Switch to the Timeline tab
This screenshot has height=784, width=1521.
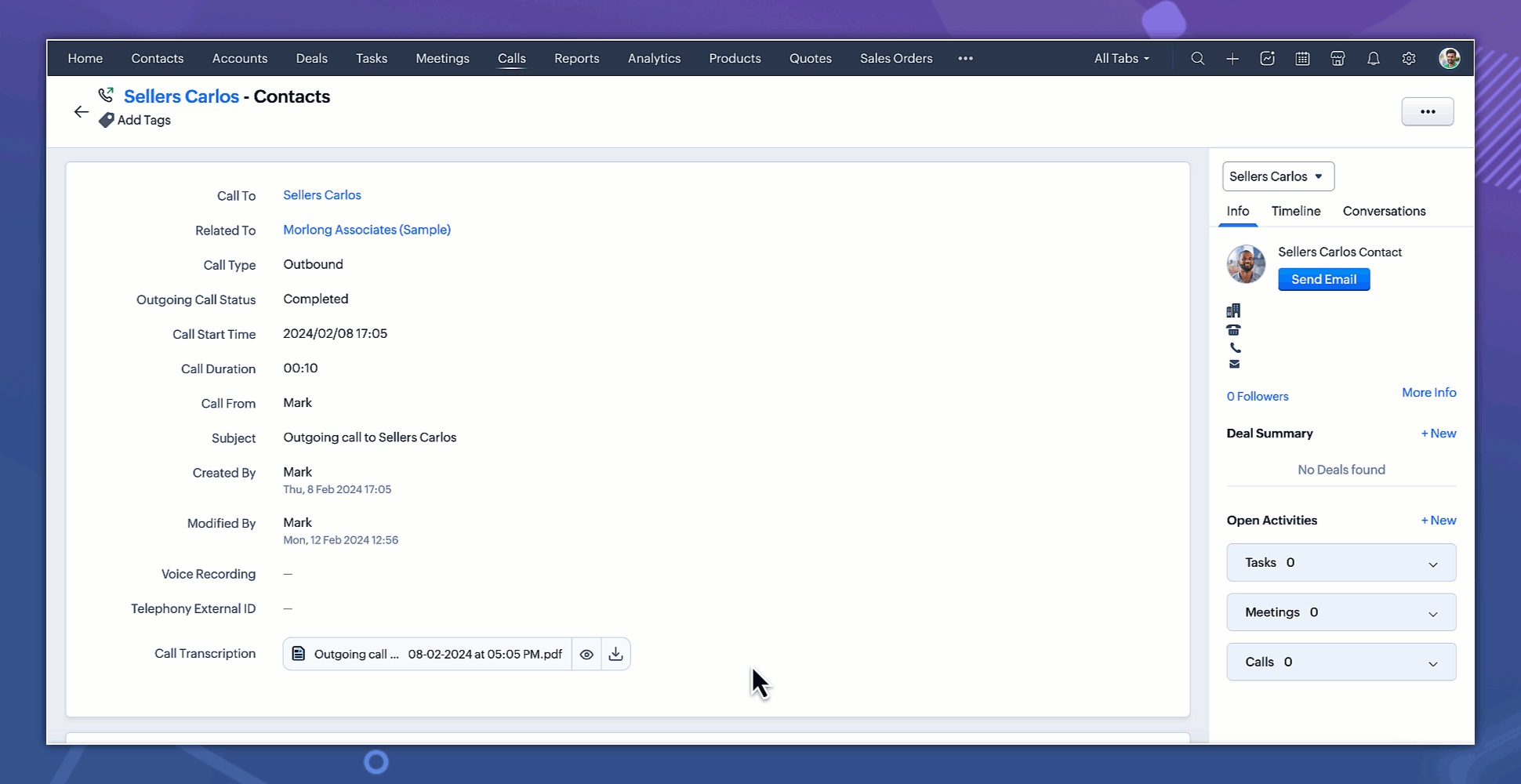click(x=1295, y=211)
